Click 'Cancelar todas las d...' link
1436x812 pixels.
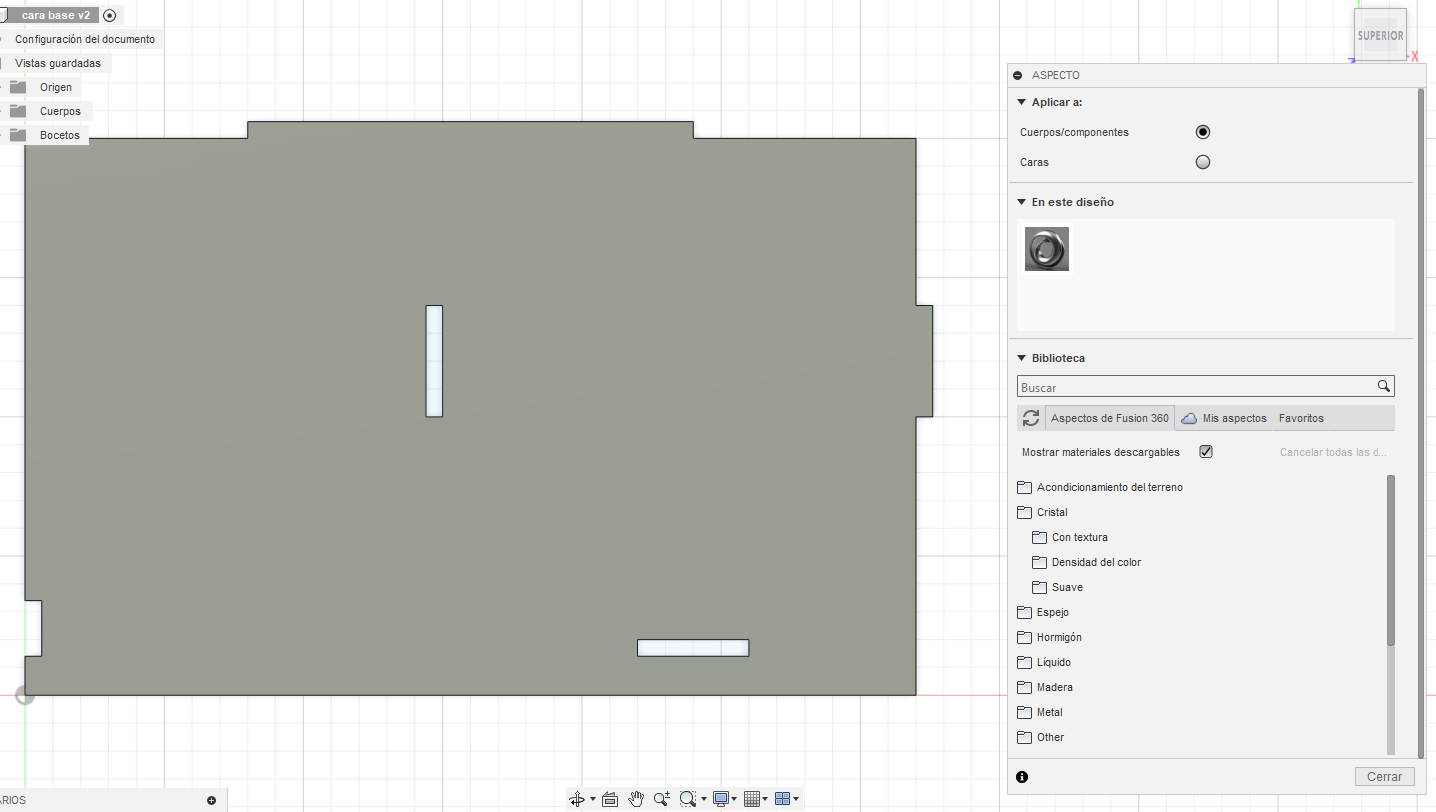1333,452
